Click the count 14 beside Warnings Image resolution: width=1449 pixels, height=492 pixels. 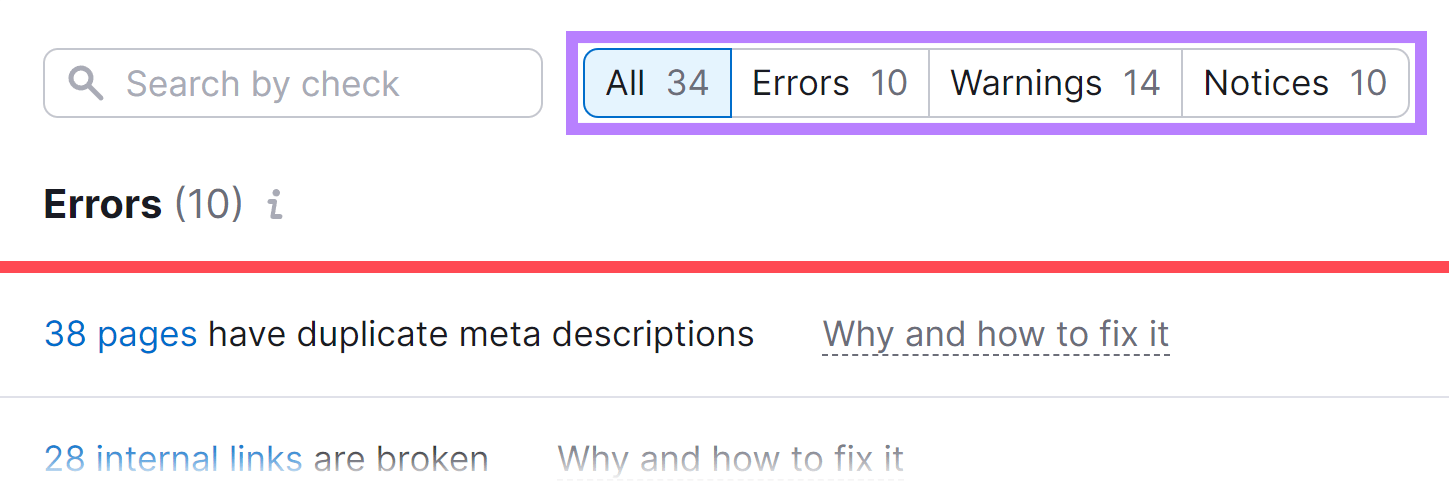(1140, 83)
